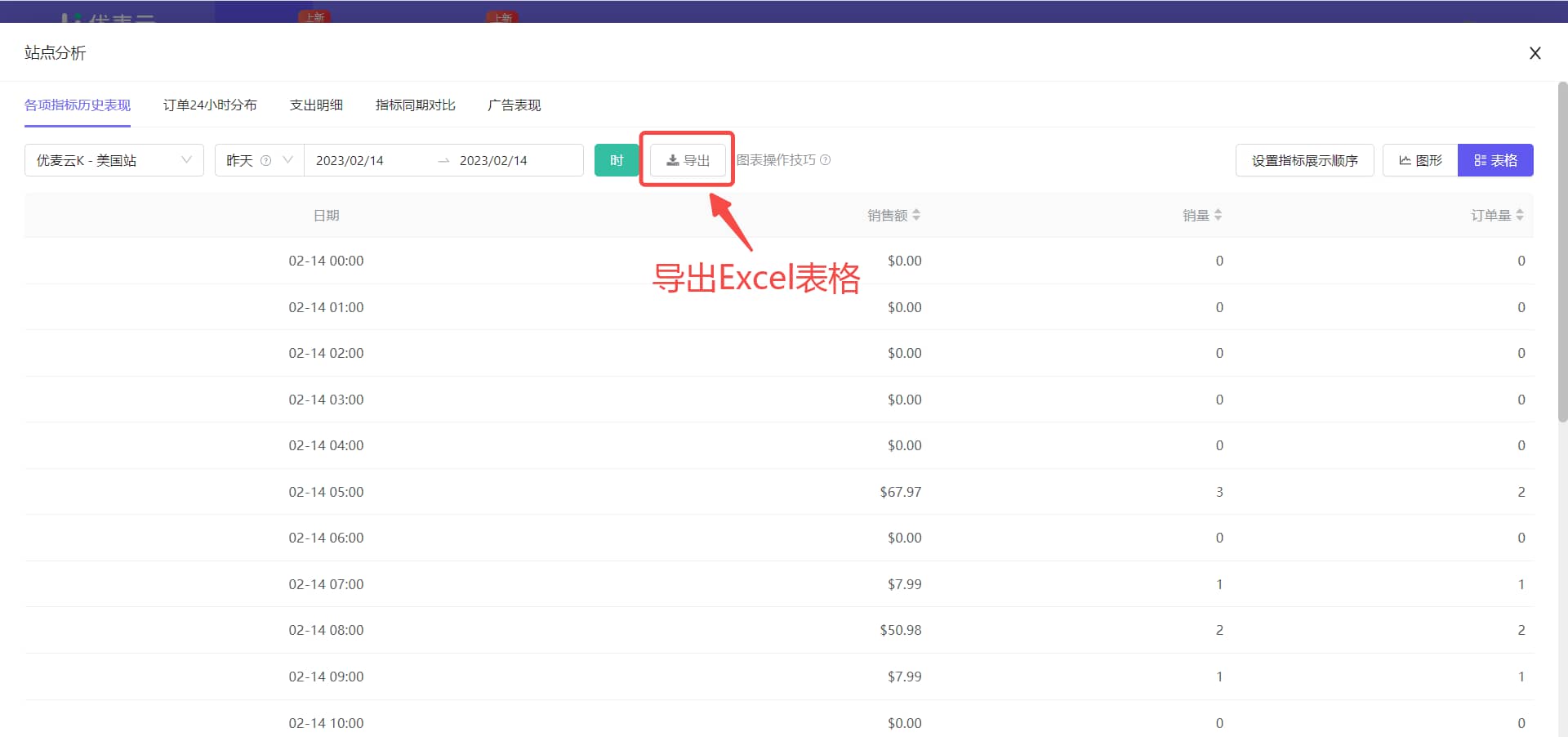This screenshot has height=737, width=1568.
Task: Switch to 订单24小时分布 tab
Action: point(210,105)
